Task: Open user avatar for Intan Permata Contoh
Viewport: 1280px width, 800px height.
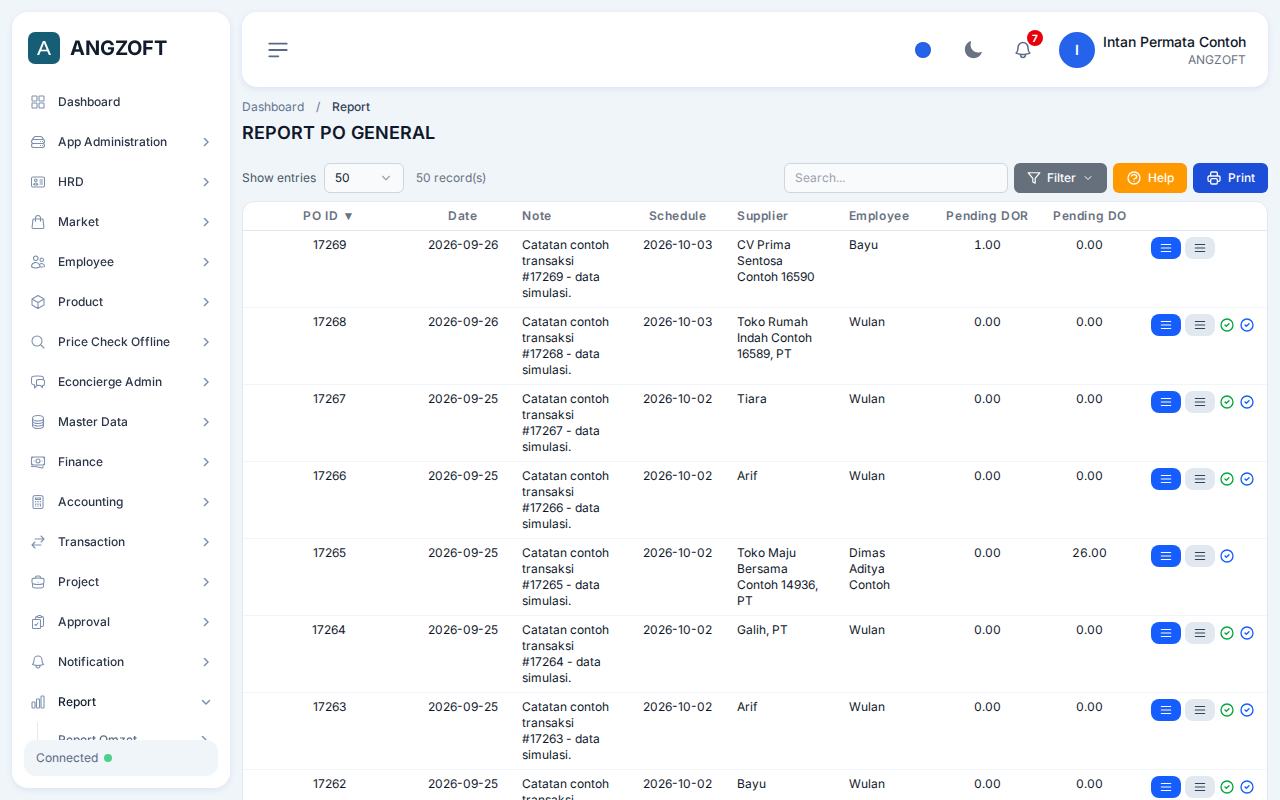Action: pos(1077,50)
